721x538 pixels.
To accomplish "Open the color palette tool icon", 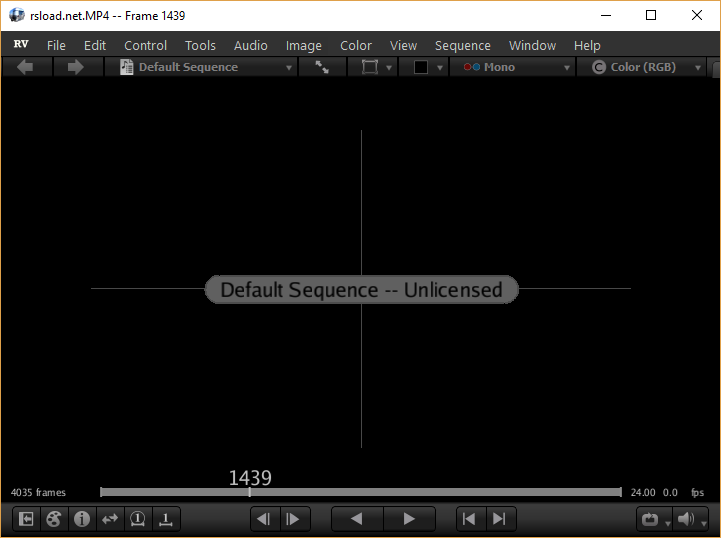I will [x=54, y=519].
